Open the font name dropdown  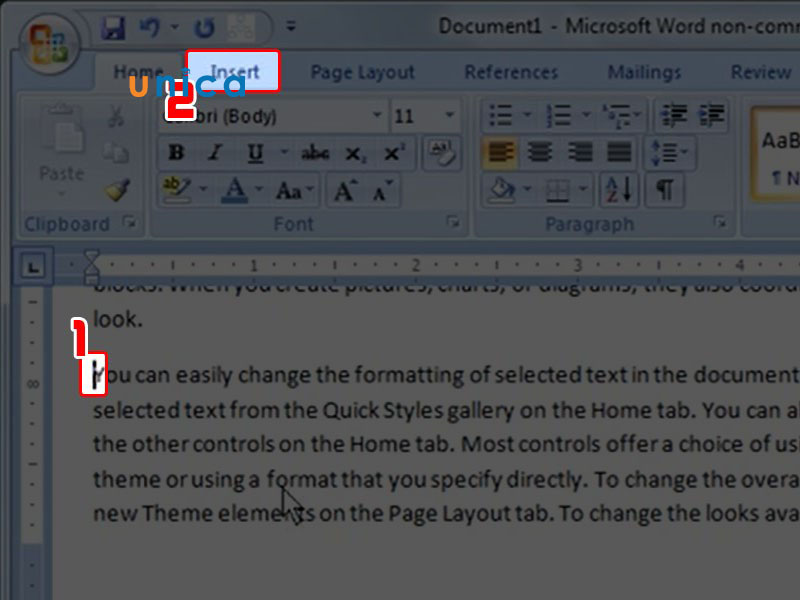(377, 115)
